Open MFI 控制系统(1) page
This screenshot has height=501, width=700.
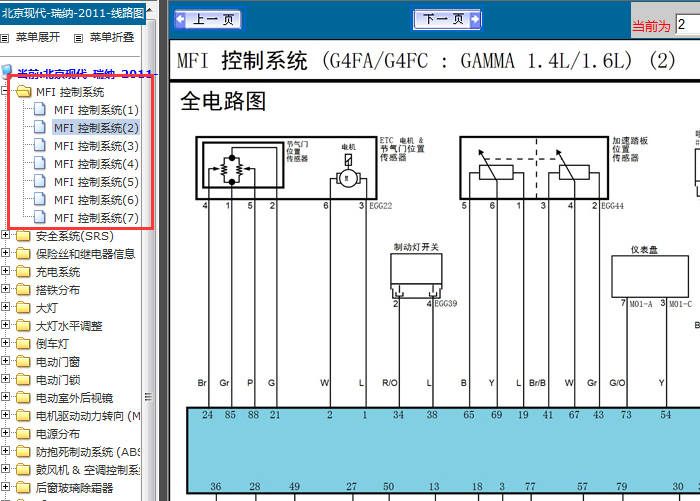(96, 110)
